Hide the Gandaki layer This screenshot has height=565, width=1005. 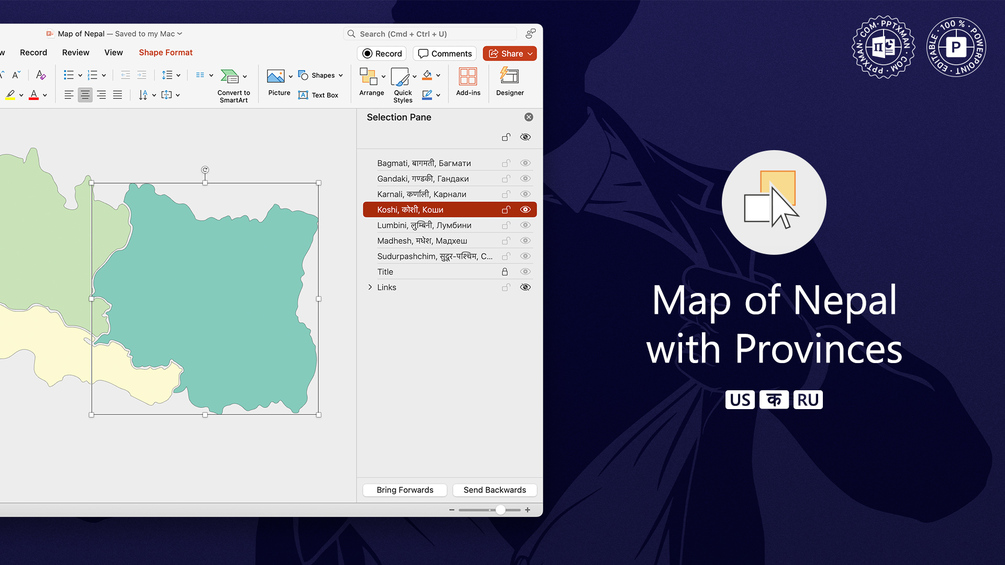525,179
